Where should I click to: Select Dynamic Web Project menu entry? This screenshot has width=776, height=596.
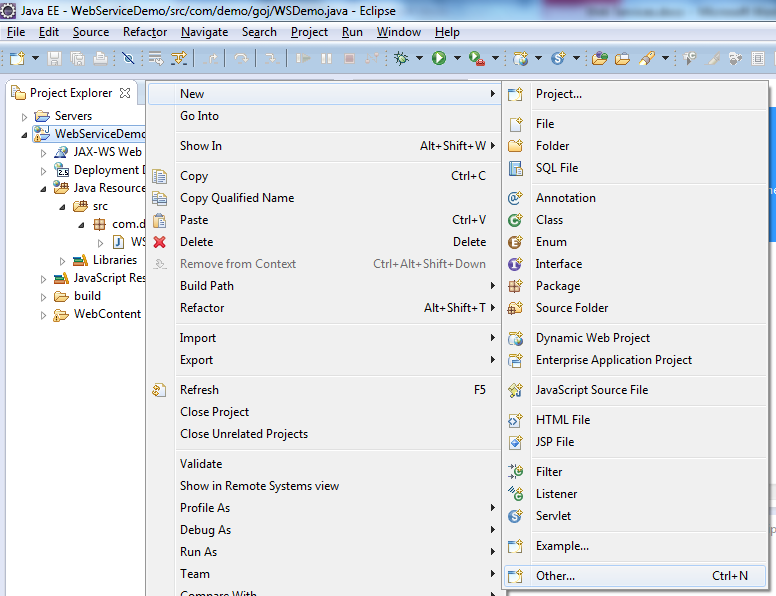(x=592, y=338)
